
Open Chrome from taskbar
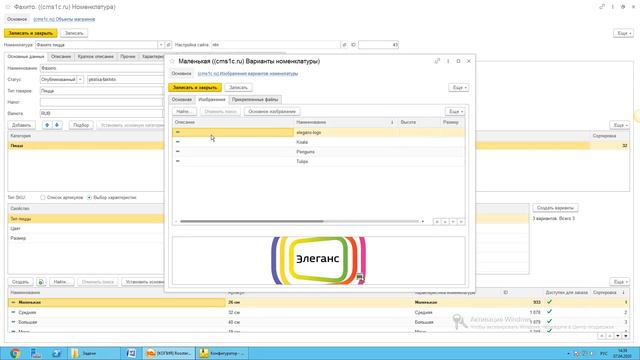coord(15,353)
